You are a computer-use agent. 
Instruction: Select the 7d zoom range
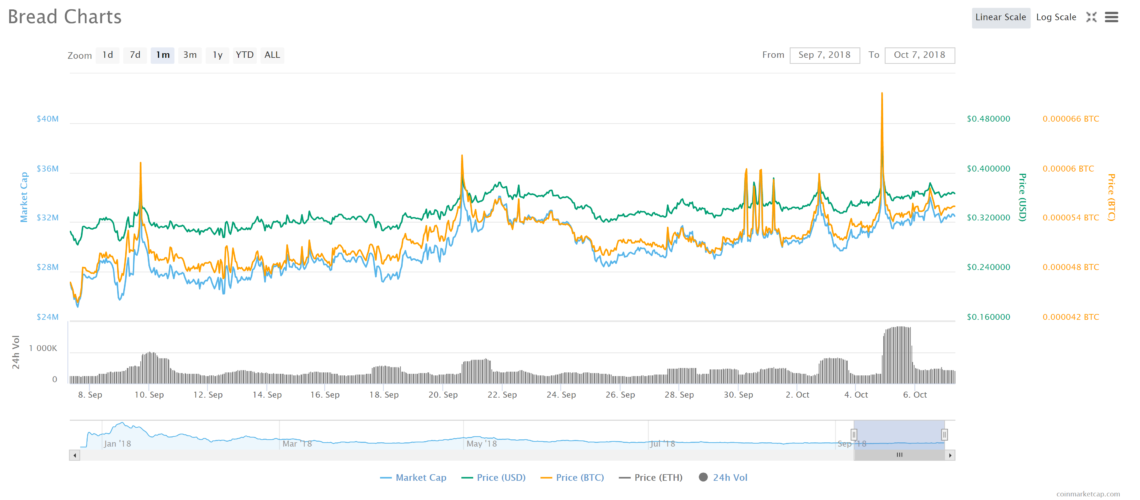(x=135, y=55)
